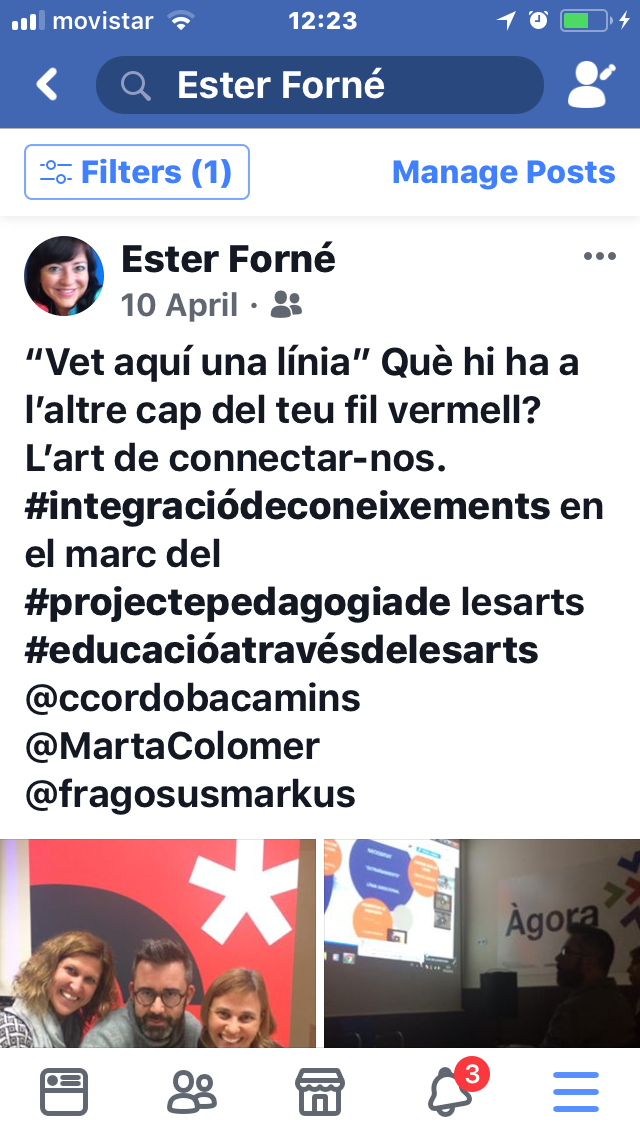Open the Ester Forné author name
The width and height of the screenshot is (640, 1136).
click(x=228, y=259)
